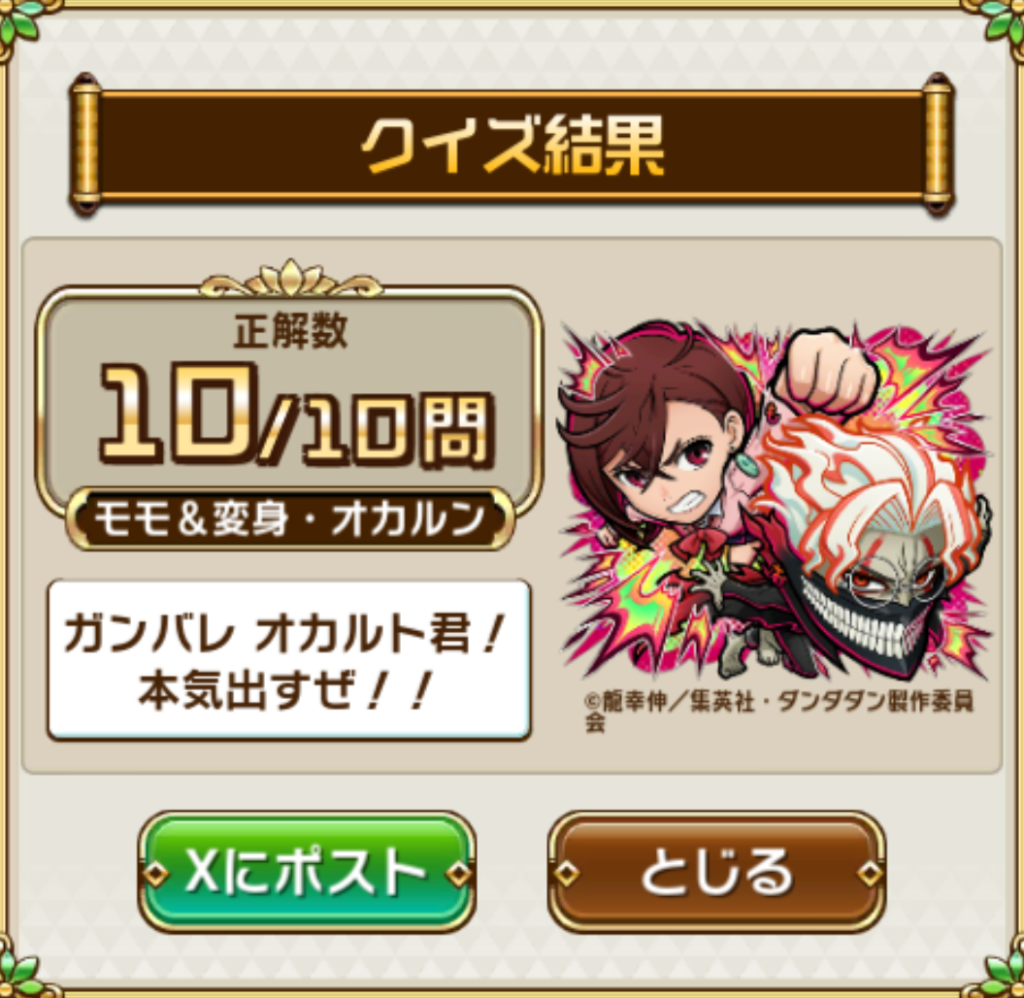This screenshot has height=998, width=1024.
Task: Click left diamond ornament on とじる button
Action: 566,873
